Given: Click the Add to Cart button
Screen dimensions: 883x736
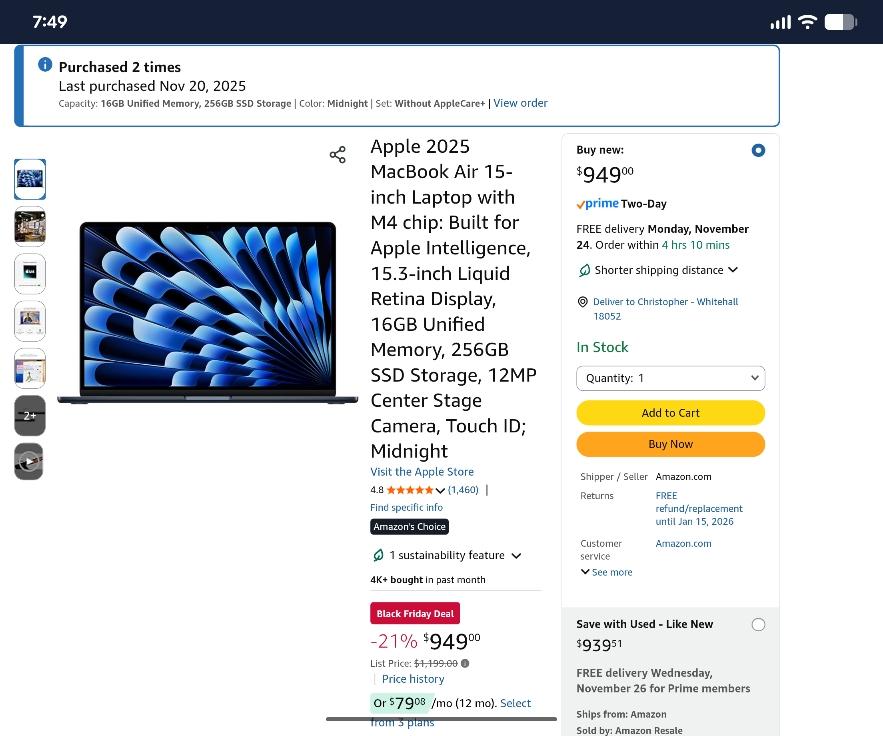Looking at the screenshot, I should [x=670, y=413].
